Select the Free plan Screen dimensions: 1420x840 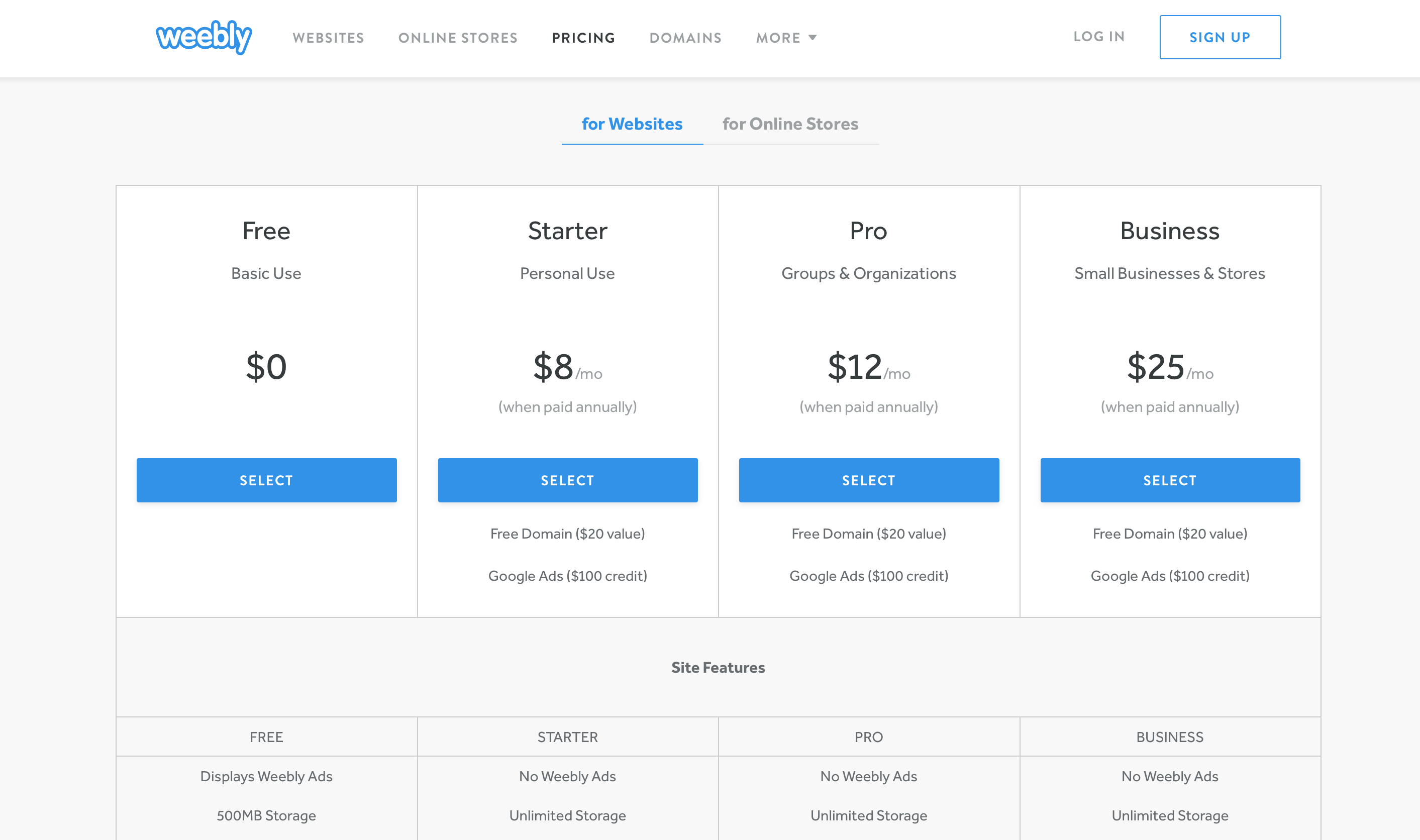pos(267,480)
